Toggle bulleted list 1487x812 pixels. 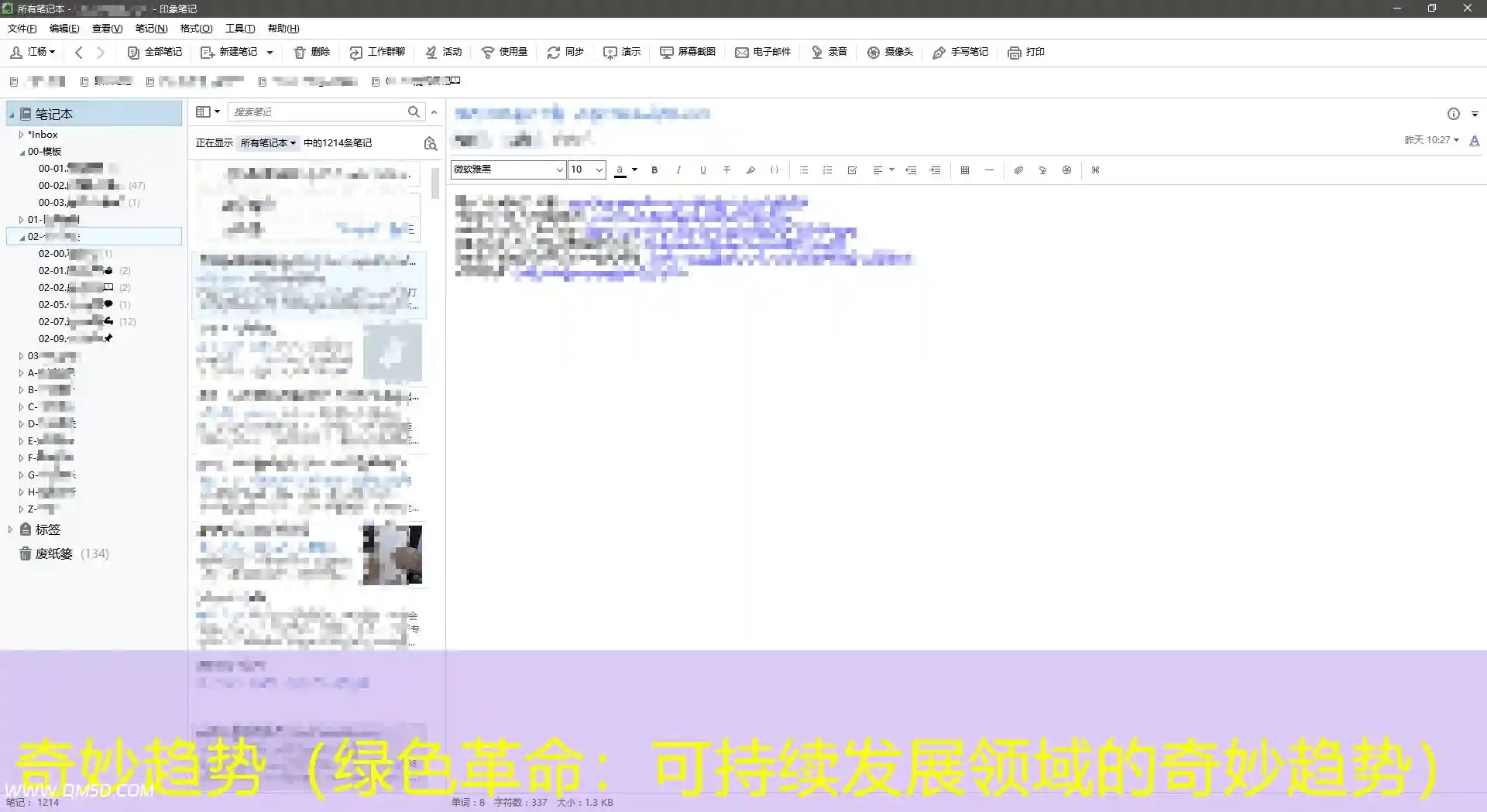tap(804, 170)
